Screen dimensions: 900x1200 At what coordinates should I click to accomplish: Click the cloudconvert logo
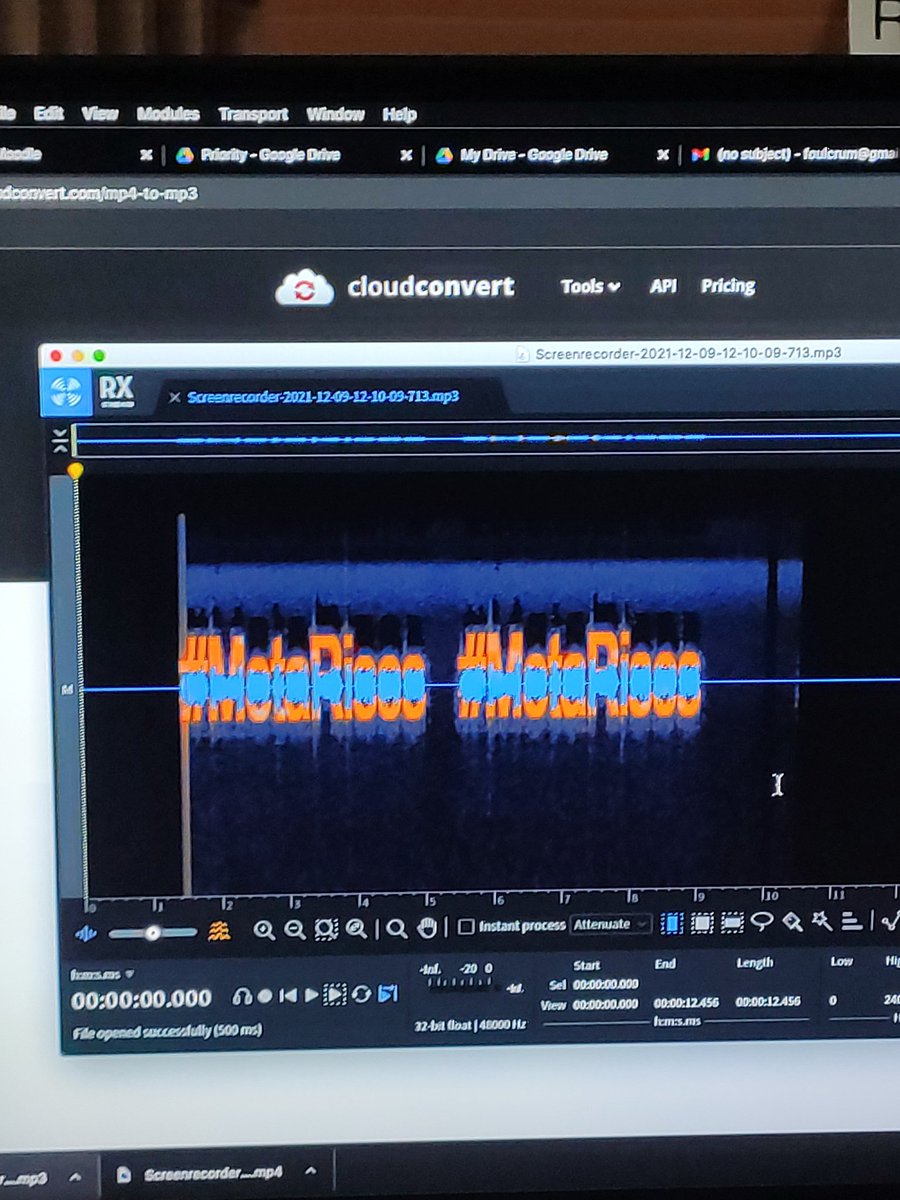(x=395, y=288)
